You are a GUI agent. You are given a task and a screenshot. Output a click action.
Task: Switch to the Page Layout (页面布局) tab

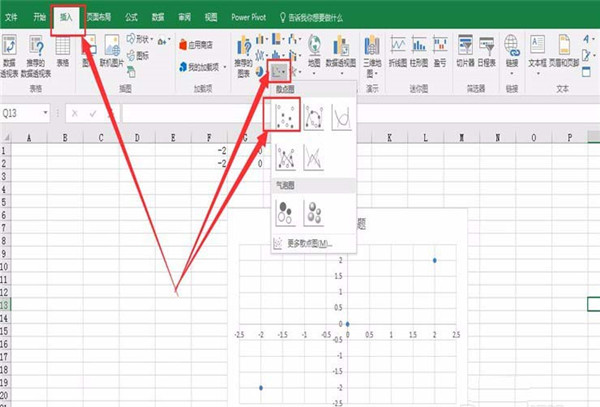[x=98, y=17]
